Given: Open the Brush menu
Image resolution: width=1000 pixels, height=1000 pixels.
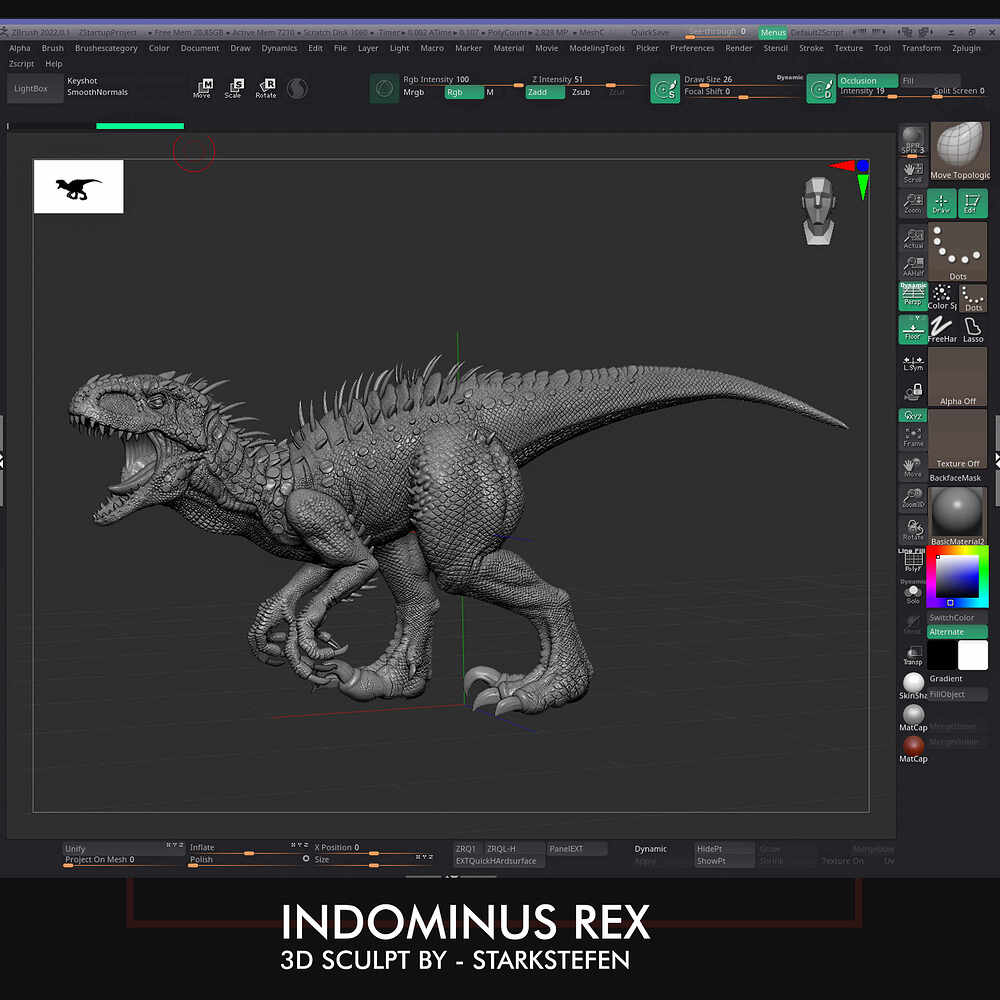Looking at the screenshot, I should [x=53, y=48].
